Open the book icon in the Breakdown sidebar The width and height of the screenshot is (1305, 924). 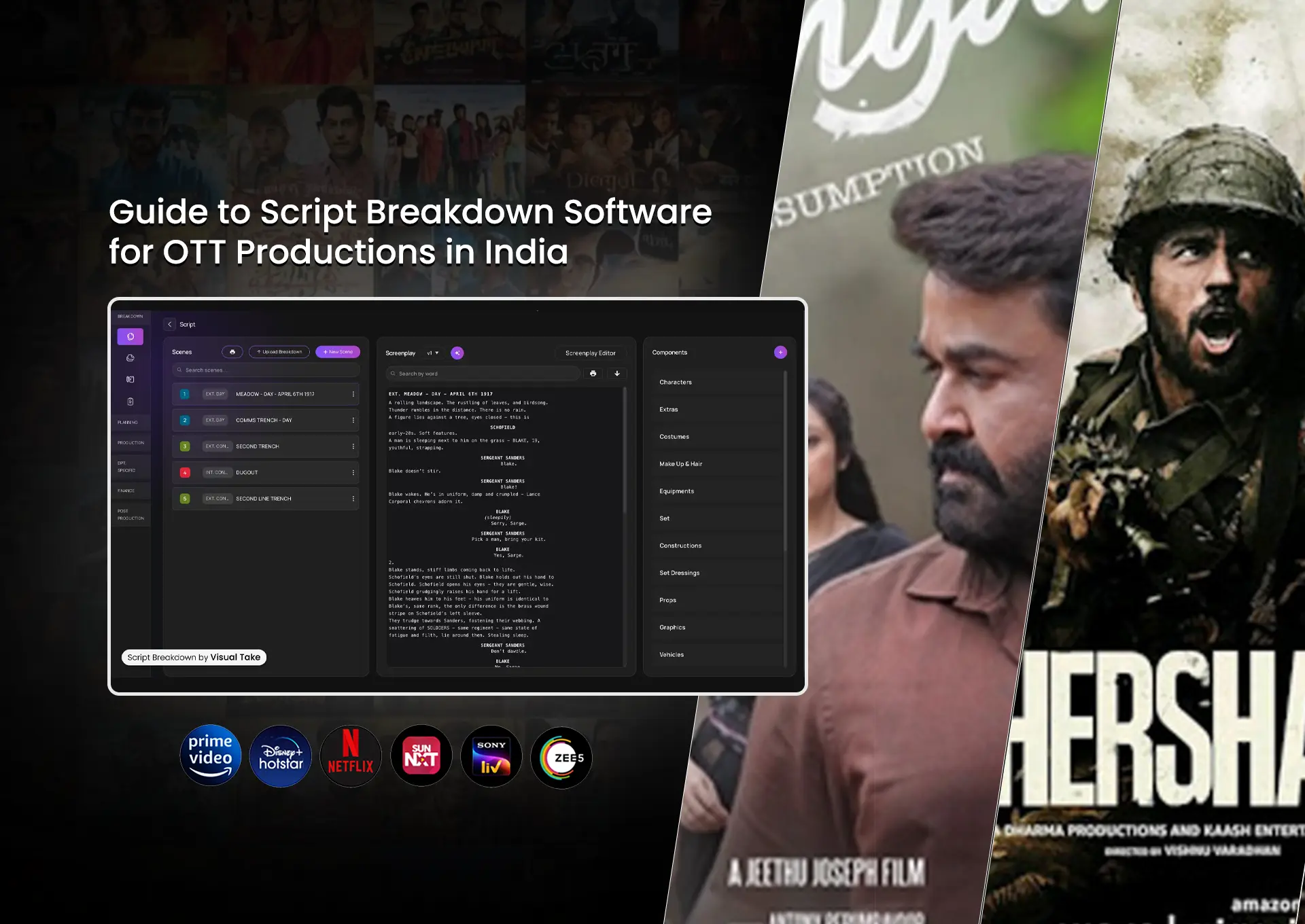tap(130, 380)
